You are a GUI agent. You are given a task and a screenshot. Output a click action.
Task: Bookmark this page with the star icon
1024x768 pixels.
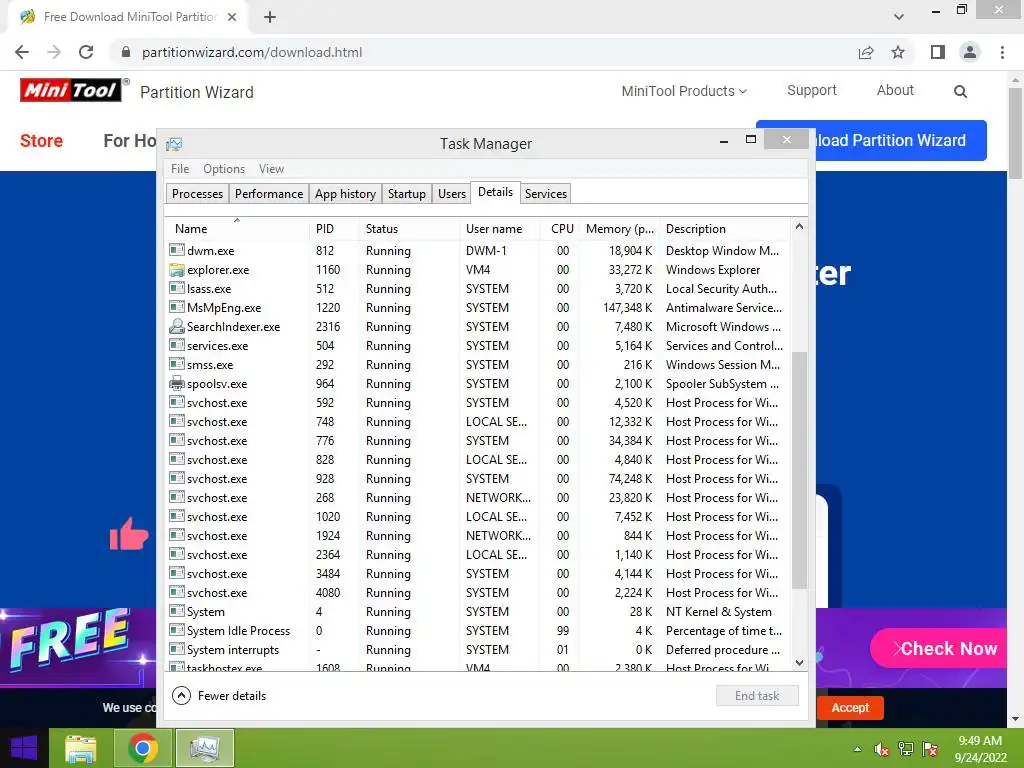click(x=898, y=52)
